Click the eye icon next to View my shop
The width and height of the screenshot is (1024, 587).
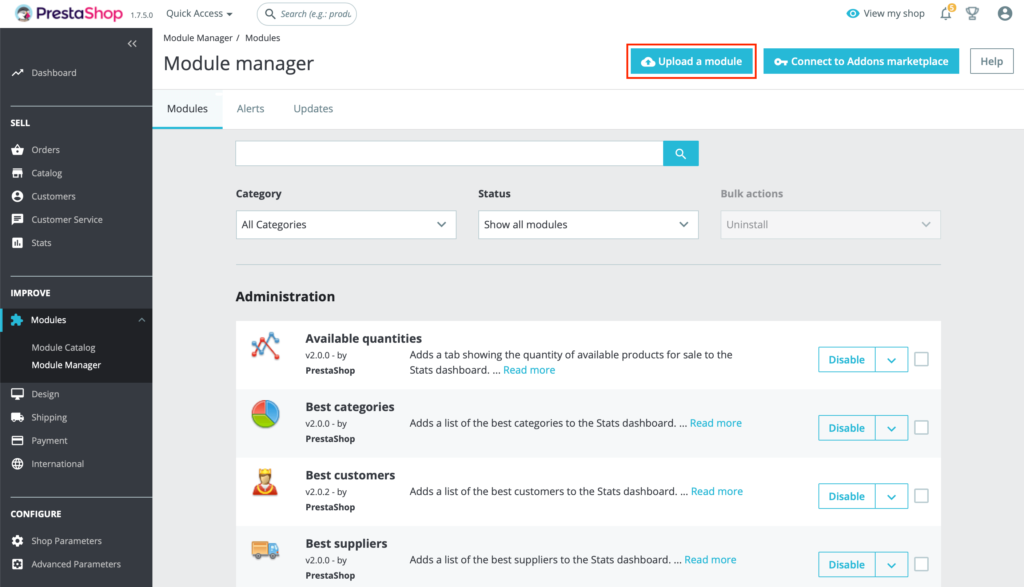852,14
